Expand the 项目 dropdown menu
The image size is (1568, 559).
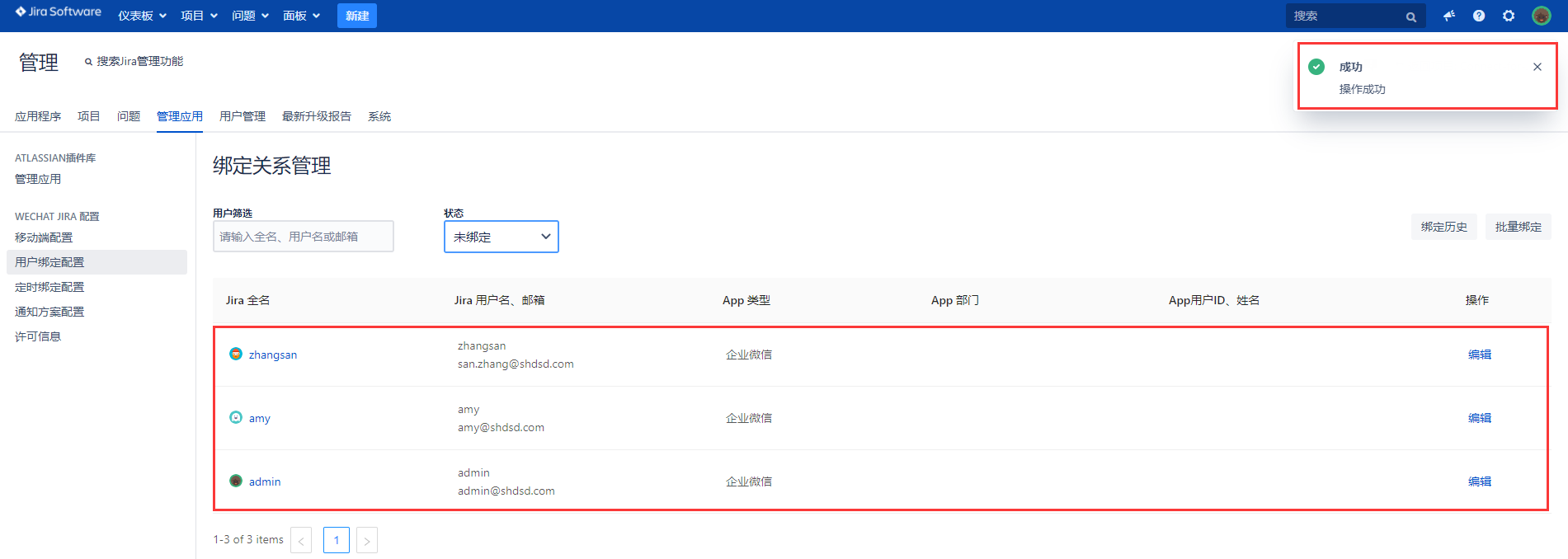tap(199, 16)
